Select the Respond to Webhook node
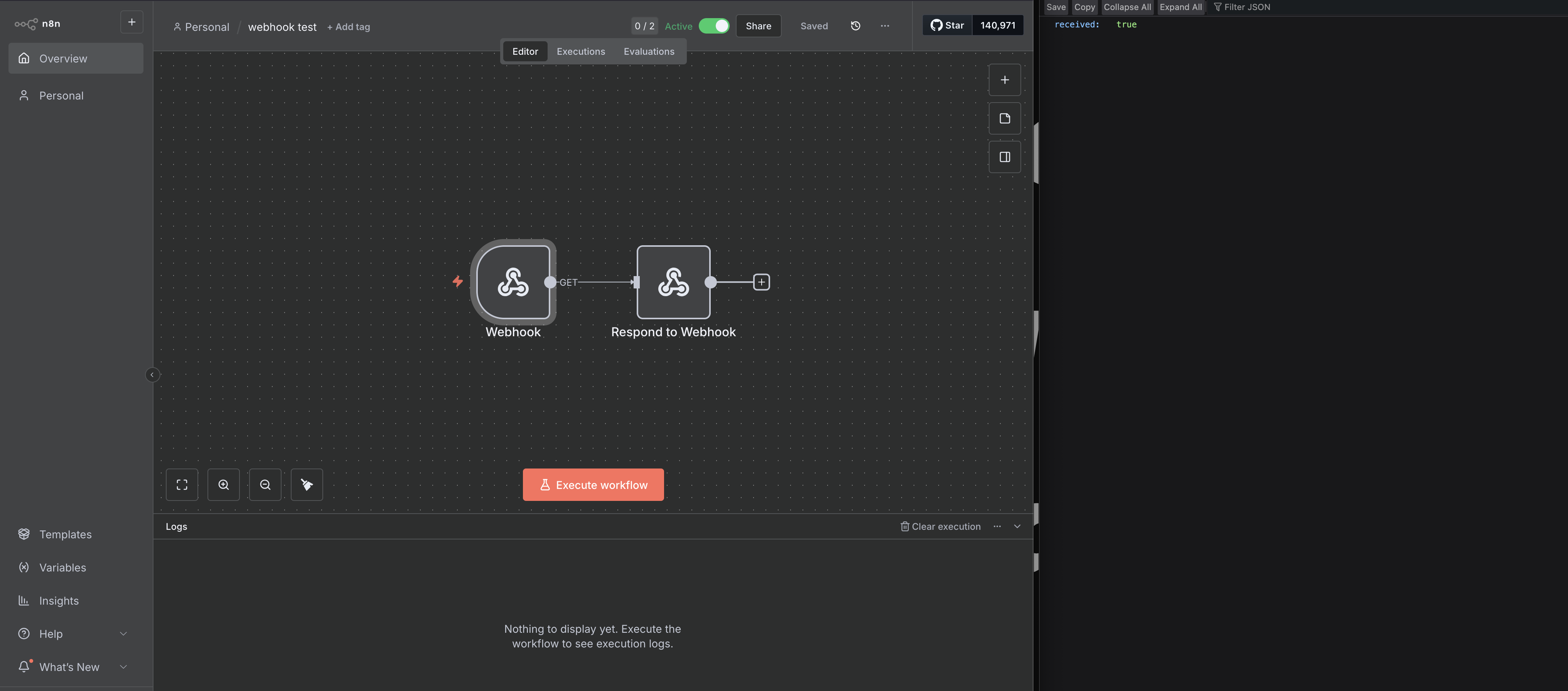The image size is (1568, 691). coord(673,282)
